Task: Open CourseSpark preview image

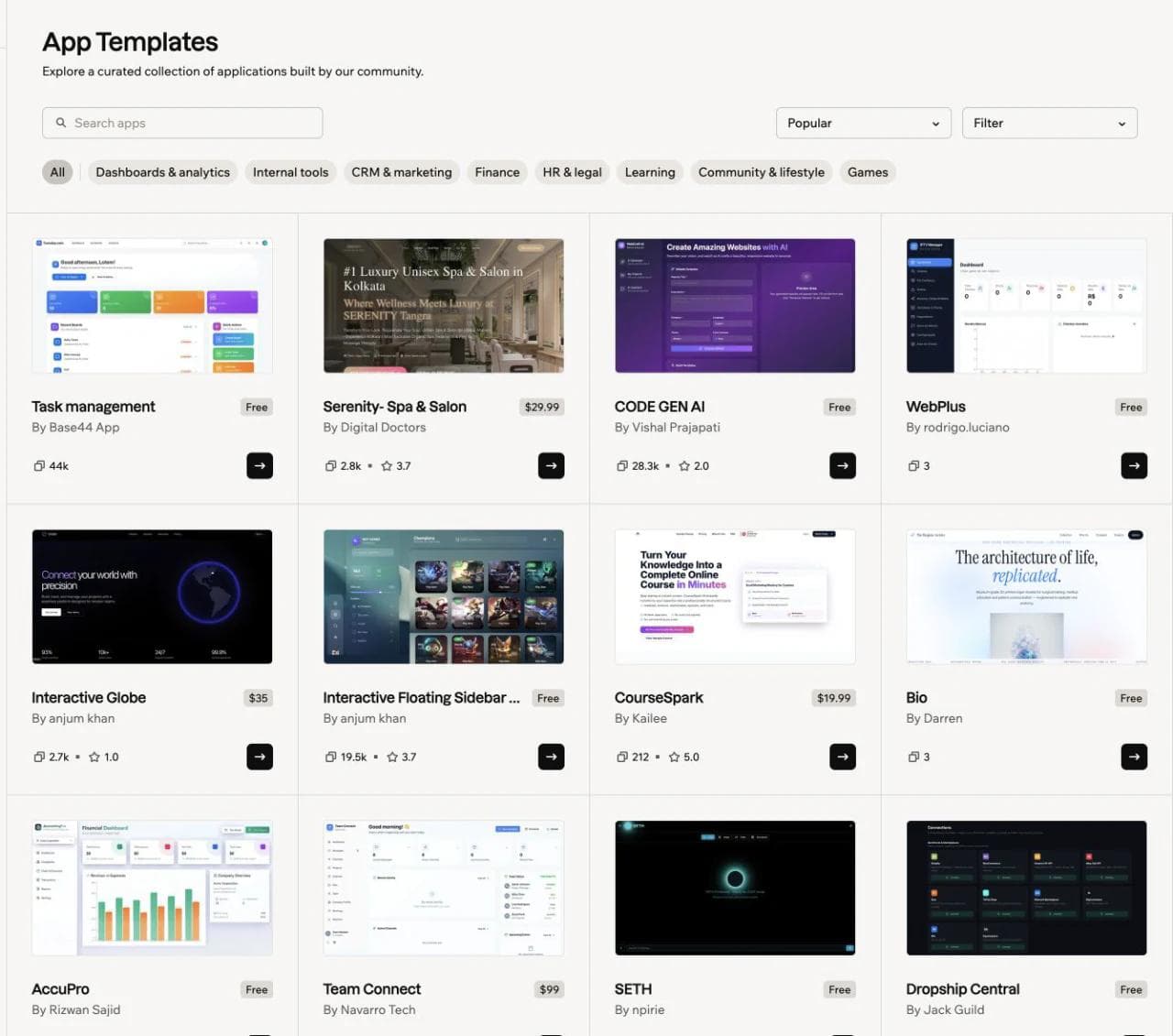Action: [x=735, y=597]
